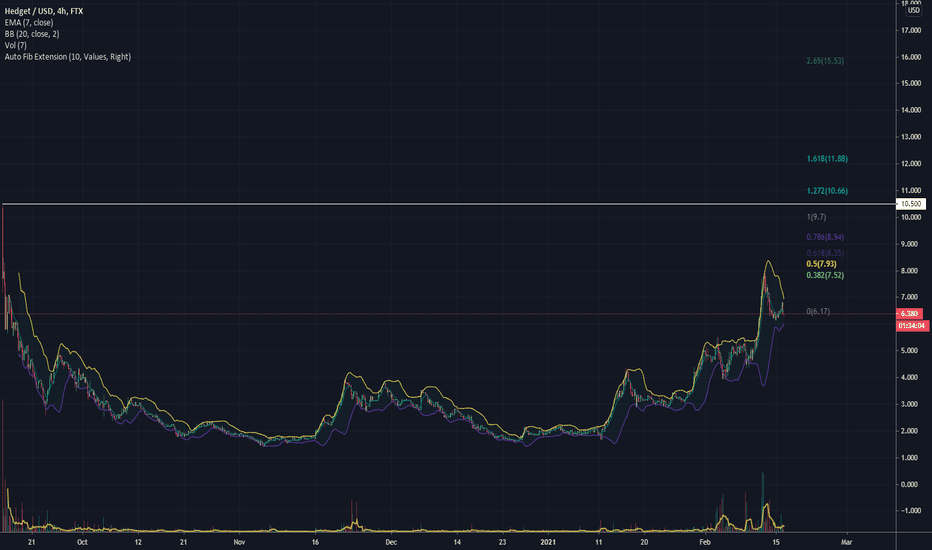Select the white horizontal line at 10.500
Viewport: 932px width, 550px height.
[x=449, y=204]
